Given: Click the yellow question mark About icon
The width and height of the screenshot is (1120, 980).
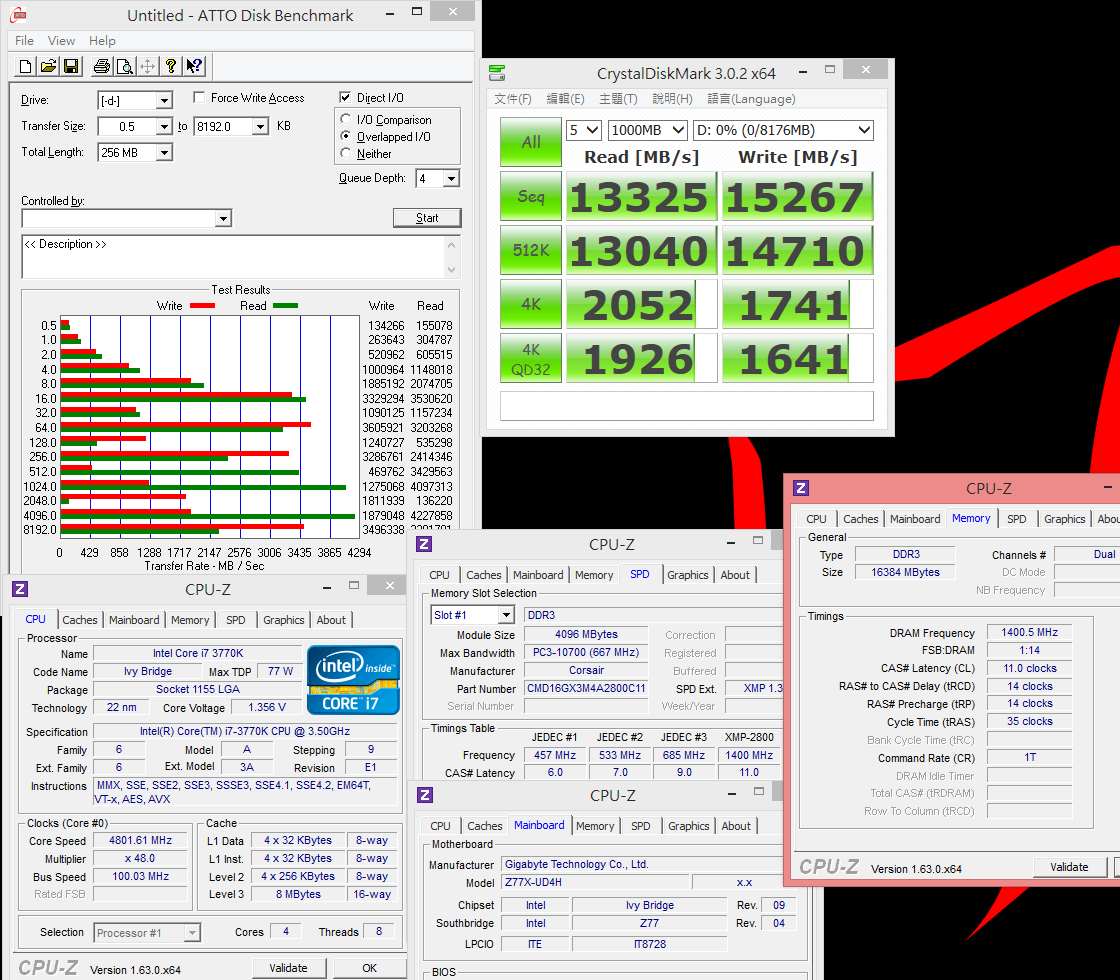Looking at the screenshot, I should 171,66.
